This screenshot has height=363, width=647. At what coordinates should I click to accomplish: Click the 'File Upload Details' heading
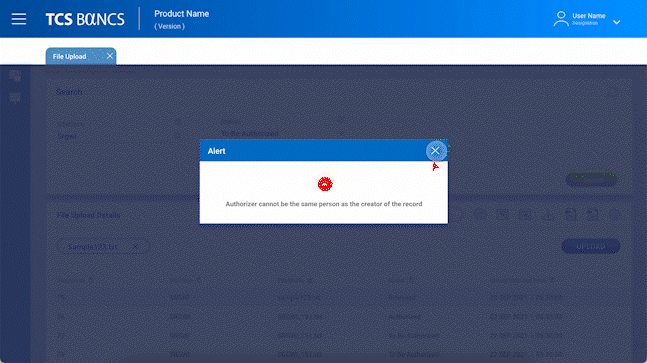tap(88, 215)
